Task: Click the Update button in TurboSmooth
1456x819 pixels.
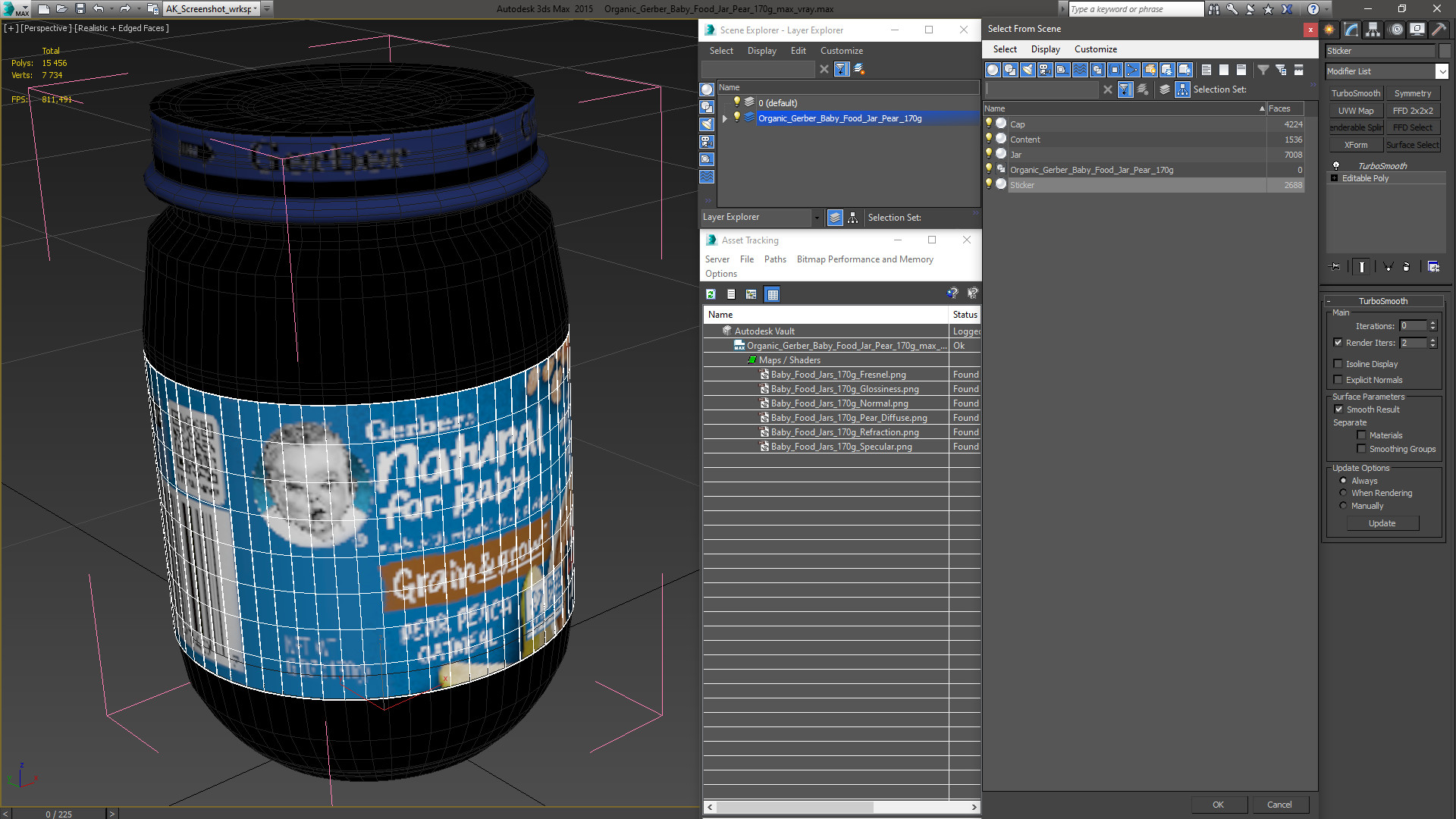Action: point(1382,523)
